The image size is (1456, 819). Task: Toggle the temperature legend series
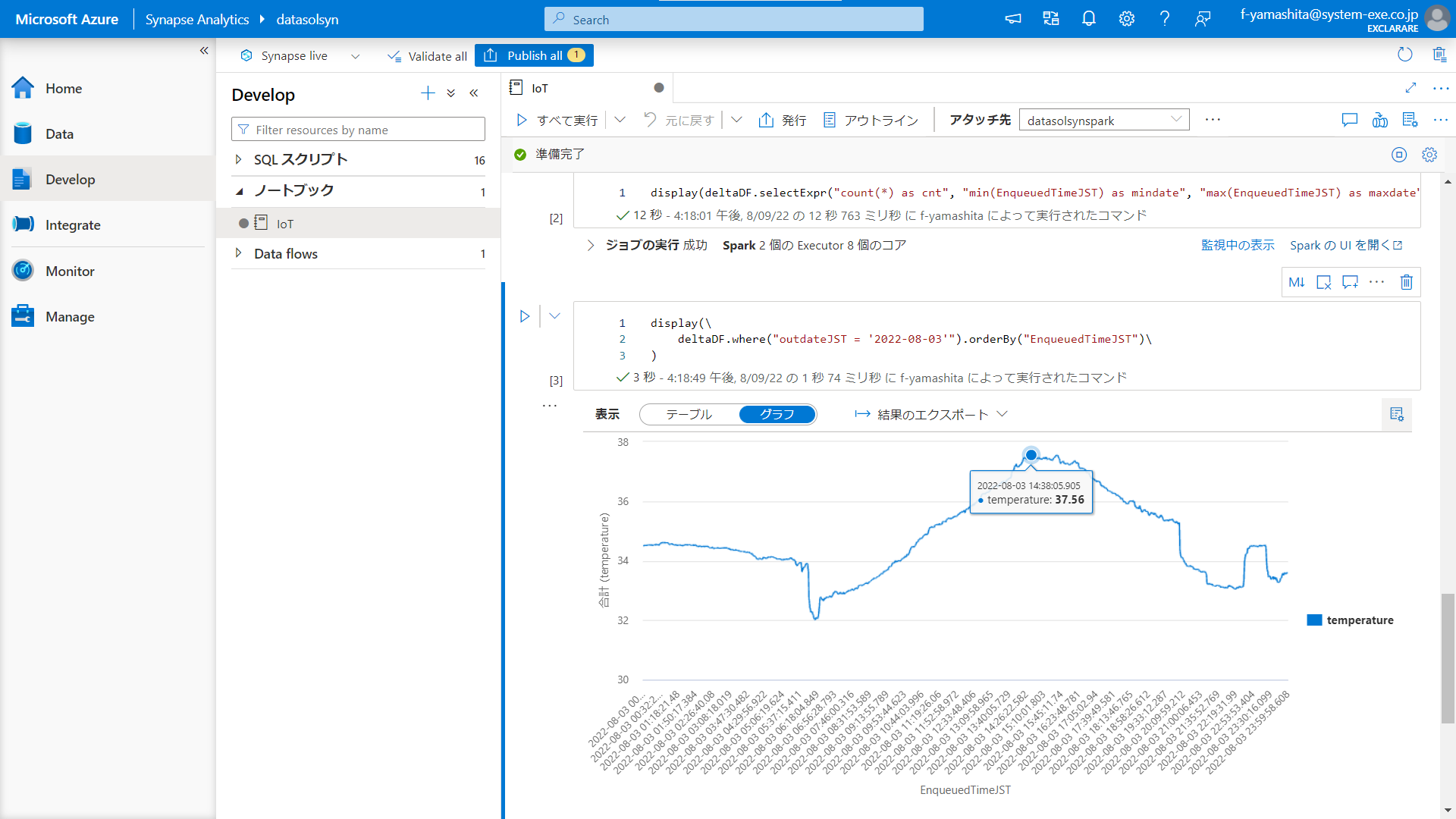click(x=1351, y=620)
